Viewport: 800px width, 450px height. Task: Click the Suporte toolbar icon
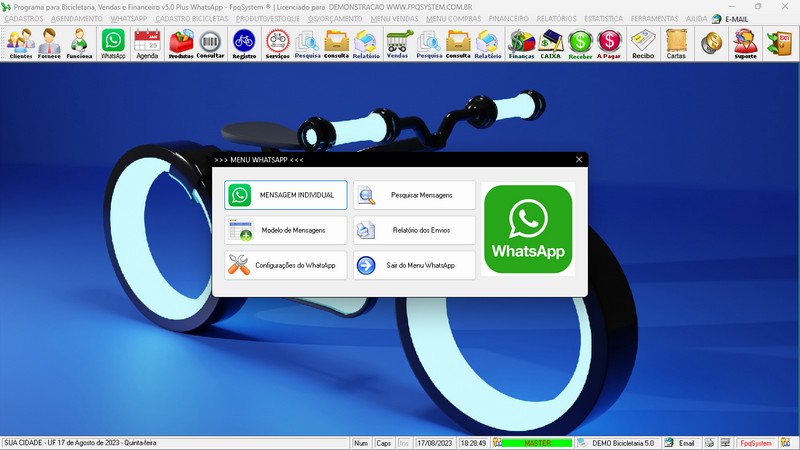744,43
